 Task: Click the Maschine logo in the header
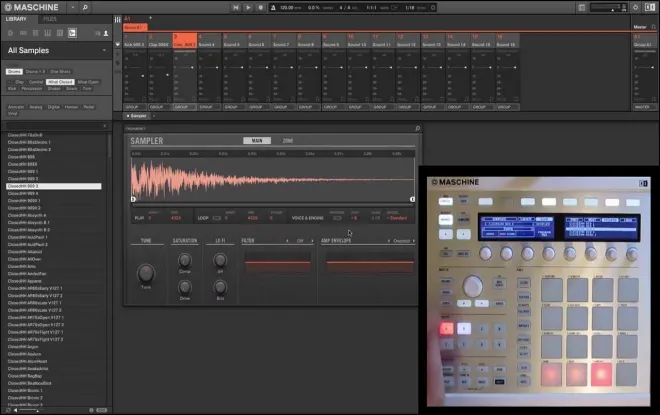[x=31, y=7]
